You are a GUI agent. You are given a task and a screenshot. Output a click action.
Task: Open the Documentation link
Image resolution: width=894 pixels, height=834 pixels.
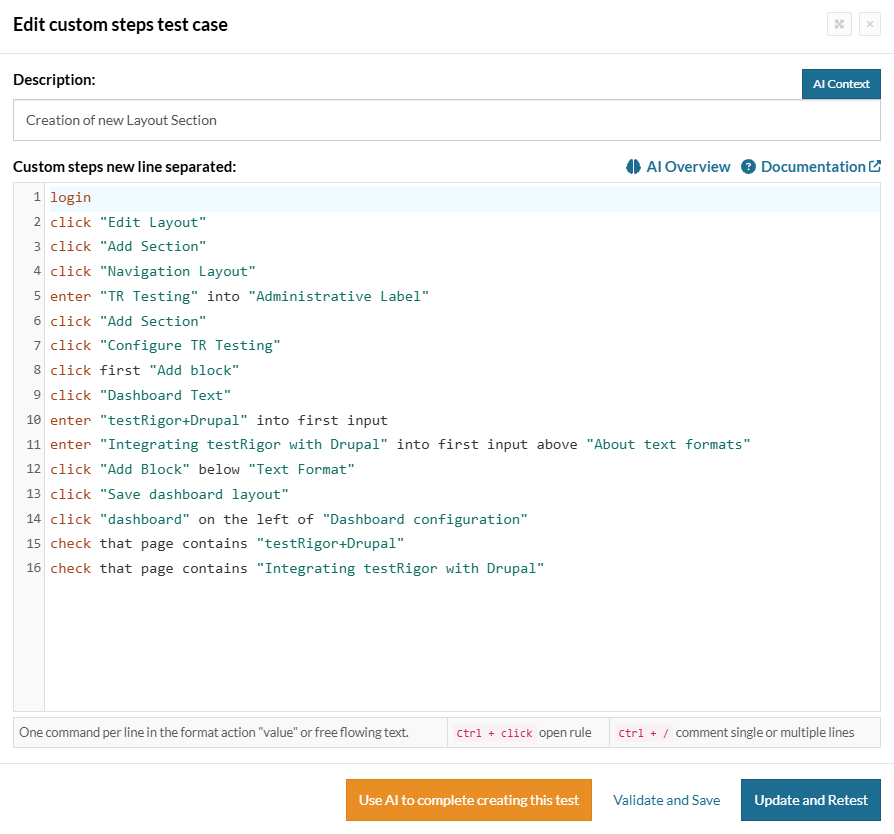[x=812, y=167]
